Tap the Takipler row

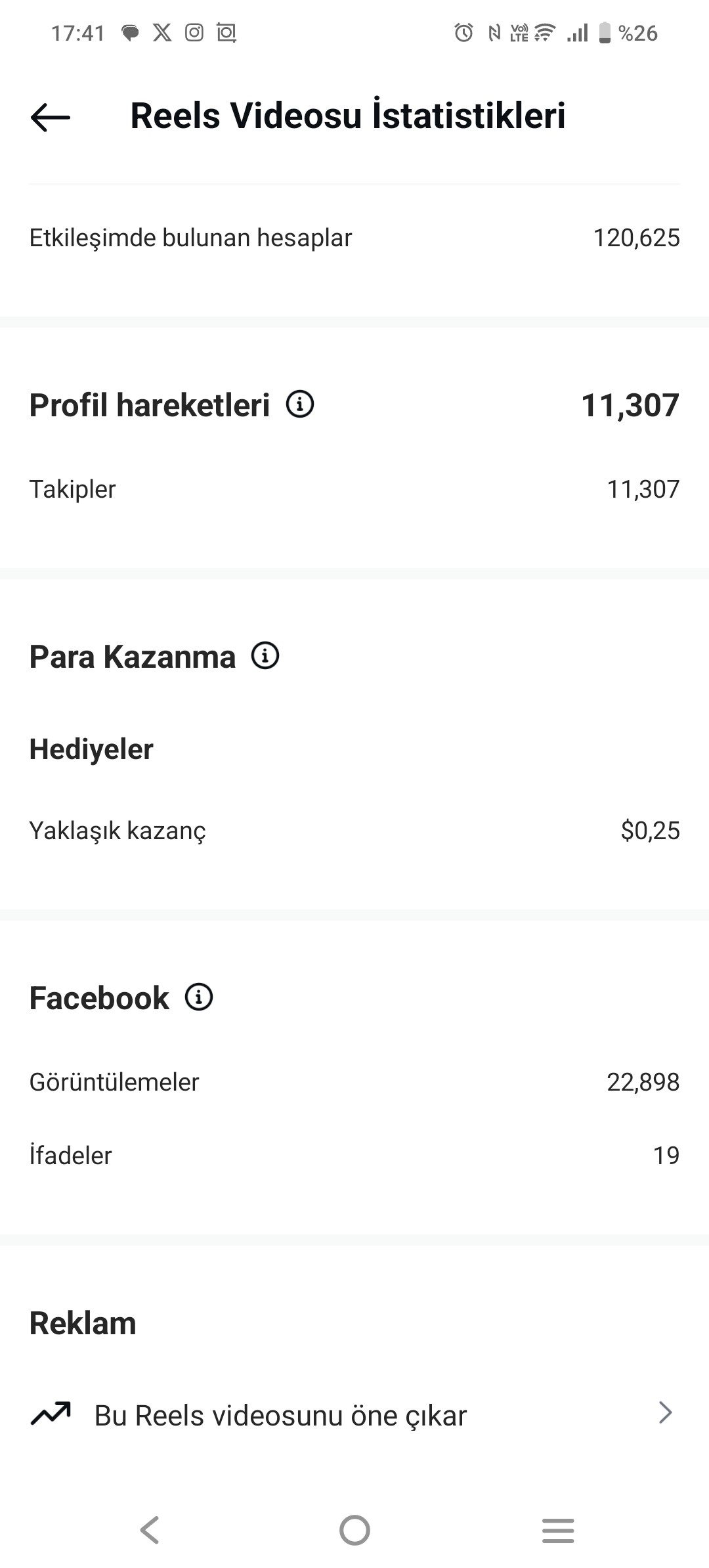pos(354,489)
